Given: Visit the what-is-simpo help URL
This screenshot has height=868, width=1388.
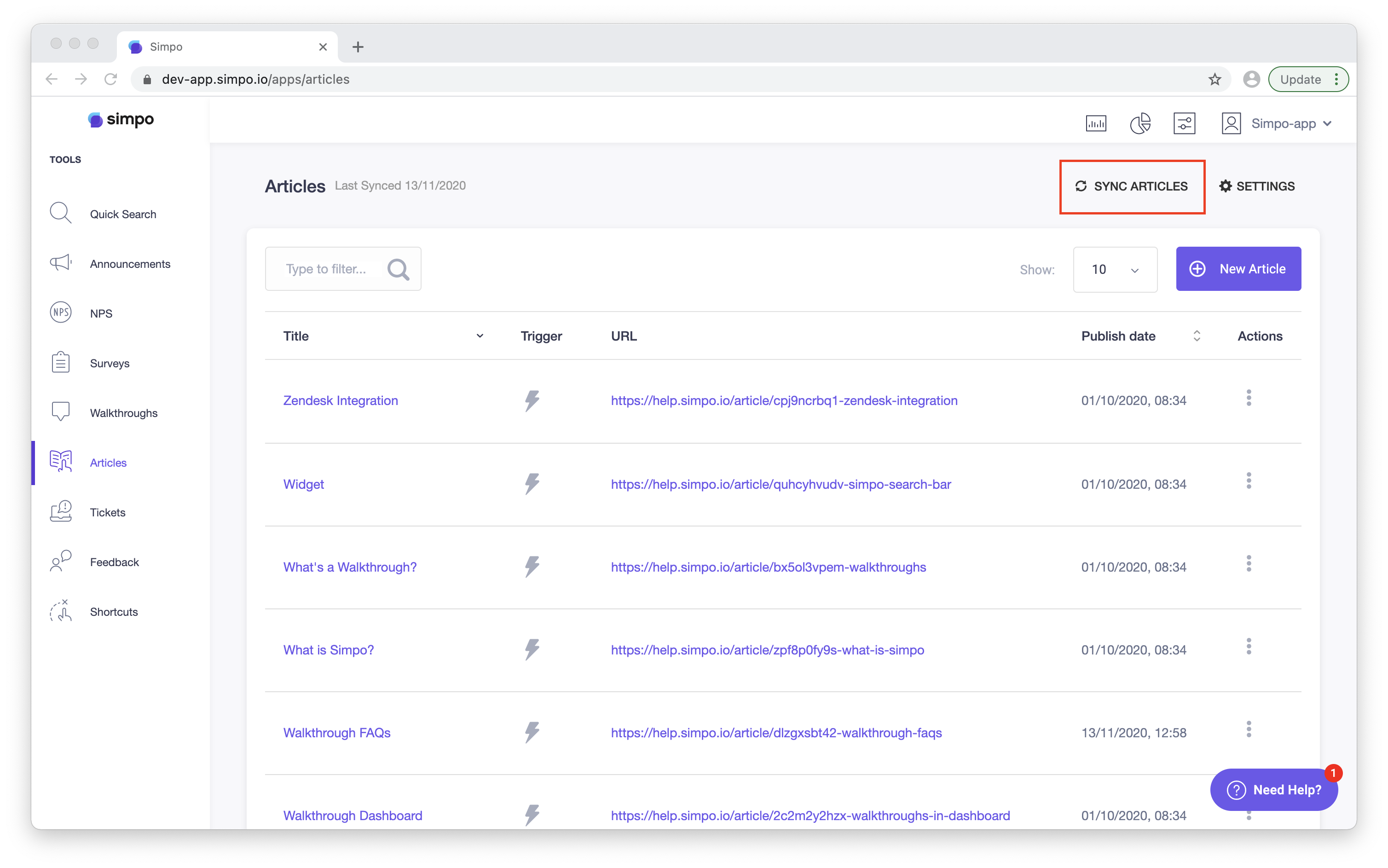Looking at the screenshot, I should point(767,649).
